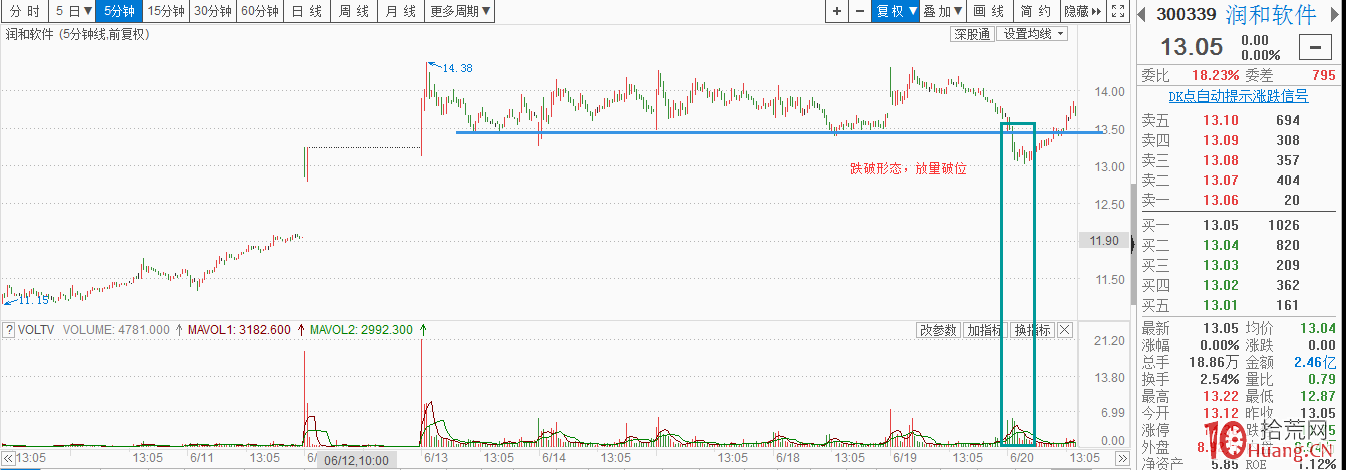This screenshot has height=470, width=1346.
Task: Select the 60分钟 period tab
Action: point(259,12)
